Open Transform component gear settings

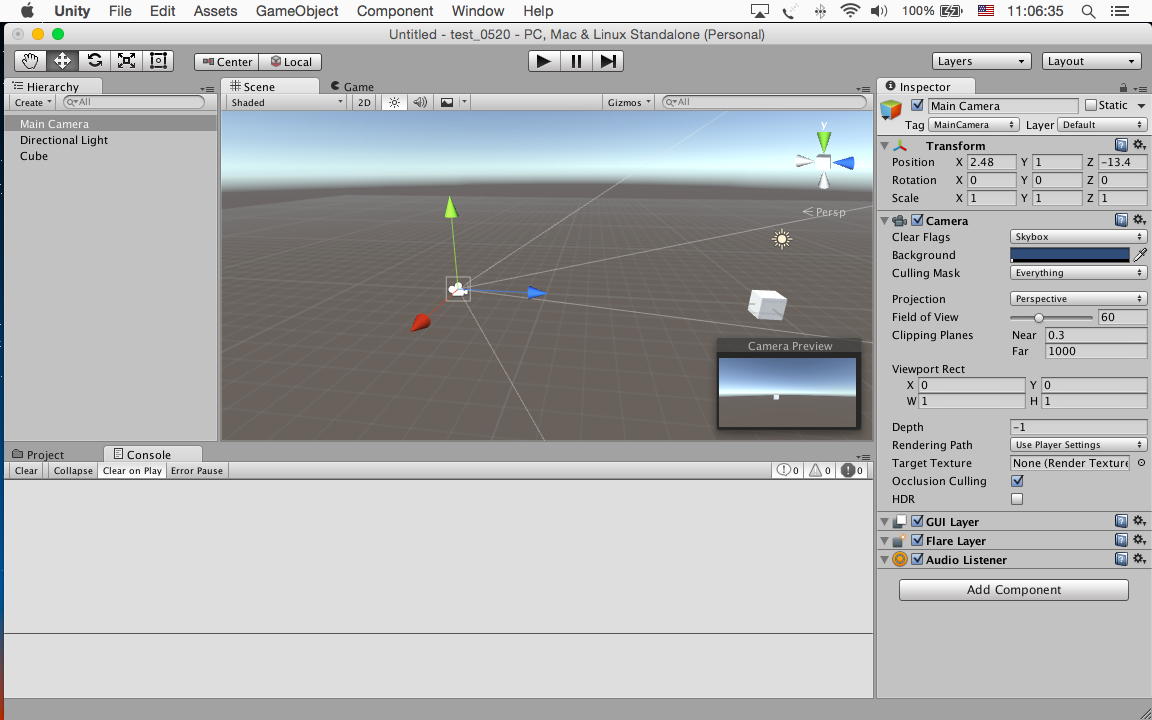pos(1139,145)
